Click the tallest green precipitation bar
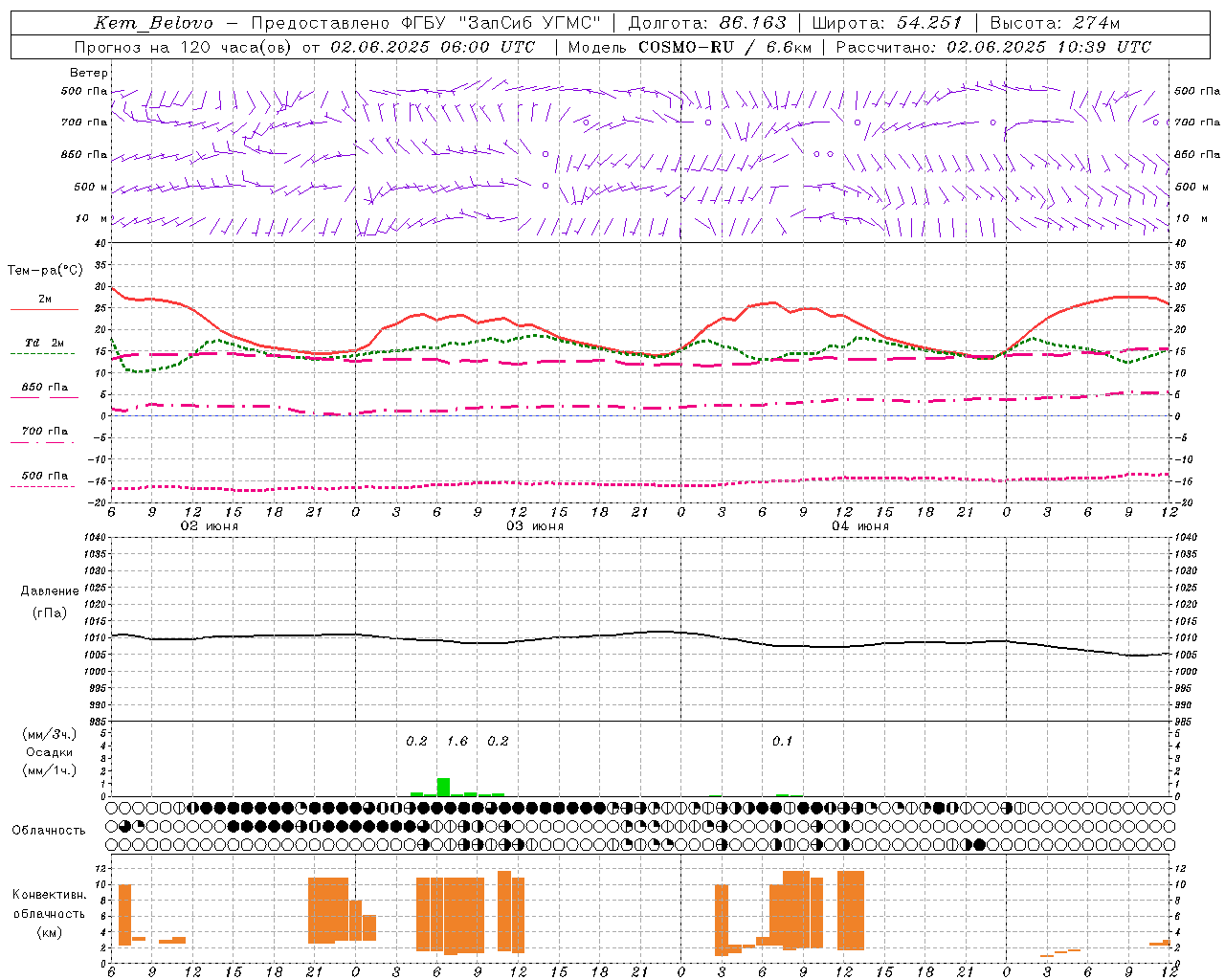The image size is (1225, 980). [x=443, y=787]
